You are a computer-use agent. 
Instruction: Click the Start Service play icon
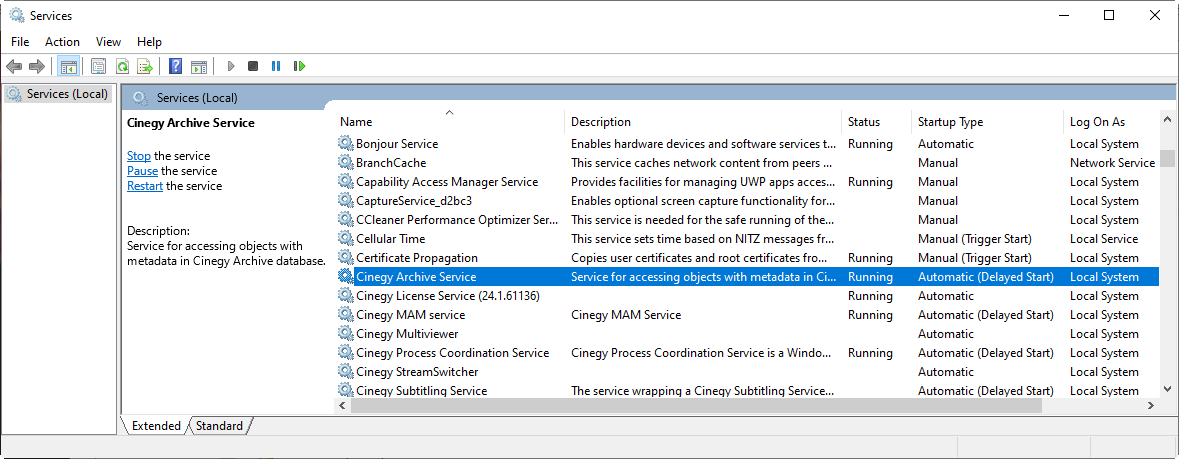(x=231, y=66)
